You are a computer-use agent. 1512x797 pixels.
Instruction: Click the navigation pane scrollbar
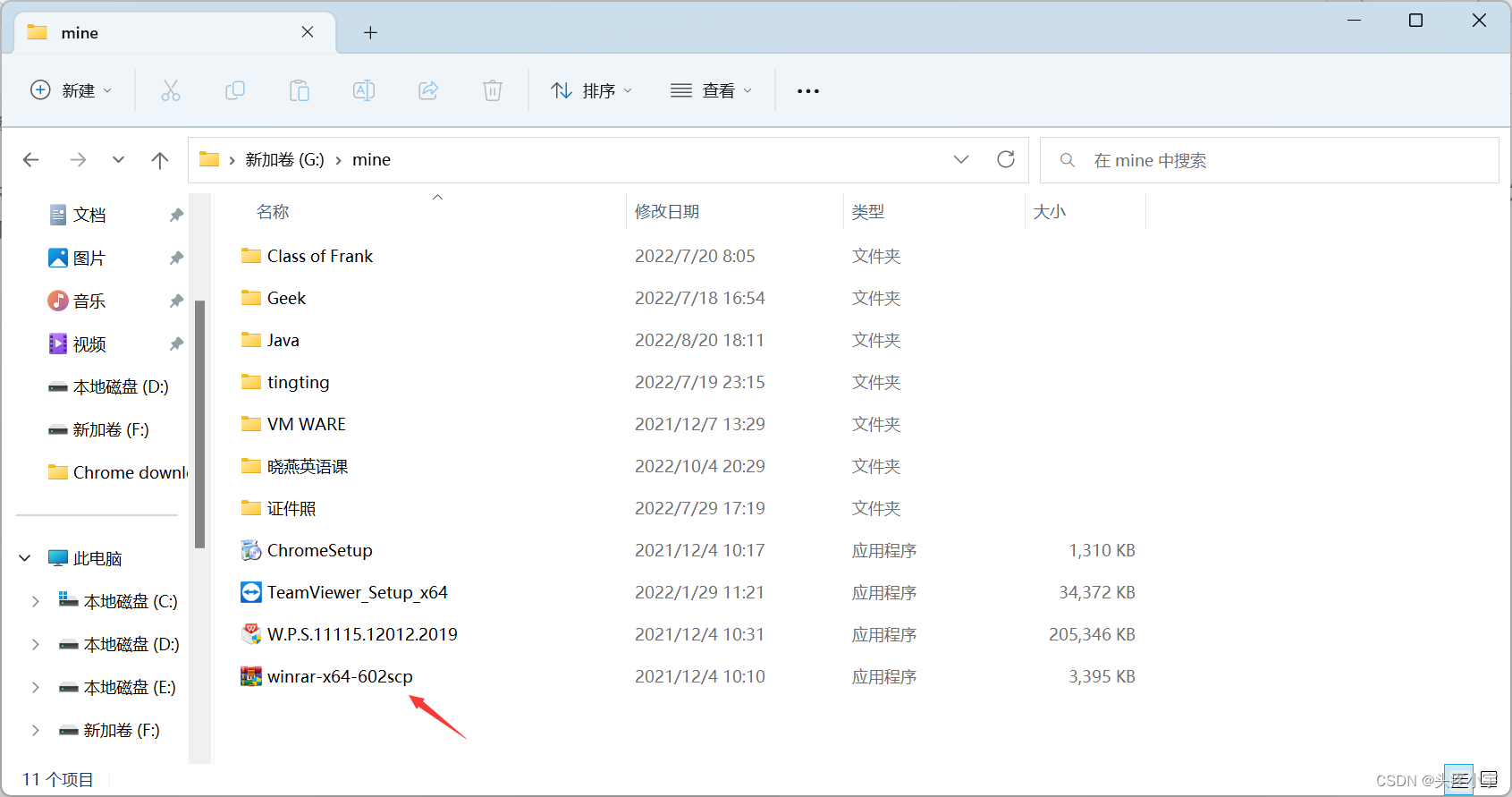tap(200, 424)
